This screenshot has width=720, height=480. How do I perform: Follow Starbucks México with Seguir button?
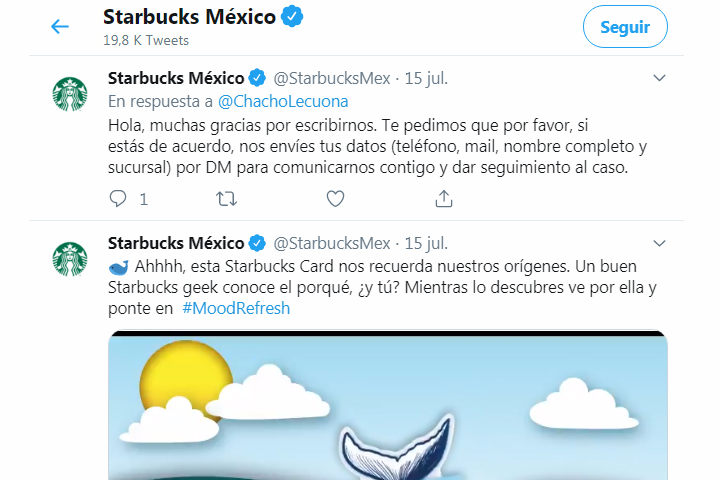625,27
